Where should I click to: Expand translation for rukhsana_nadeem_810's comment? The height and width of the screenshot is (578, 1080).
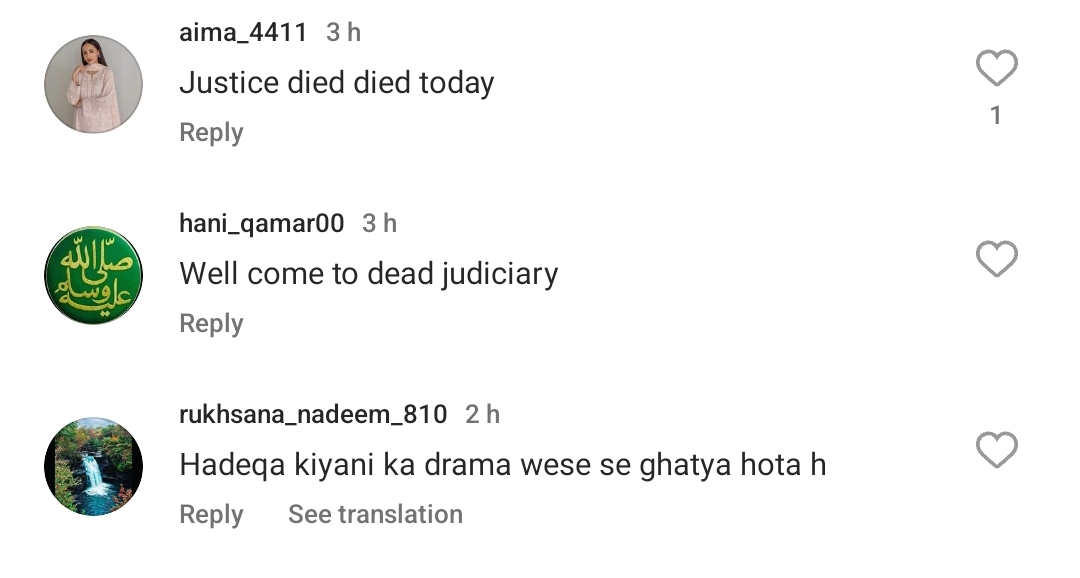[375, 514]
